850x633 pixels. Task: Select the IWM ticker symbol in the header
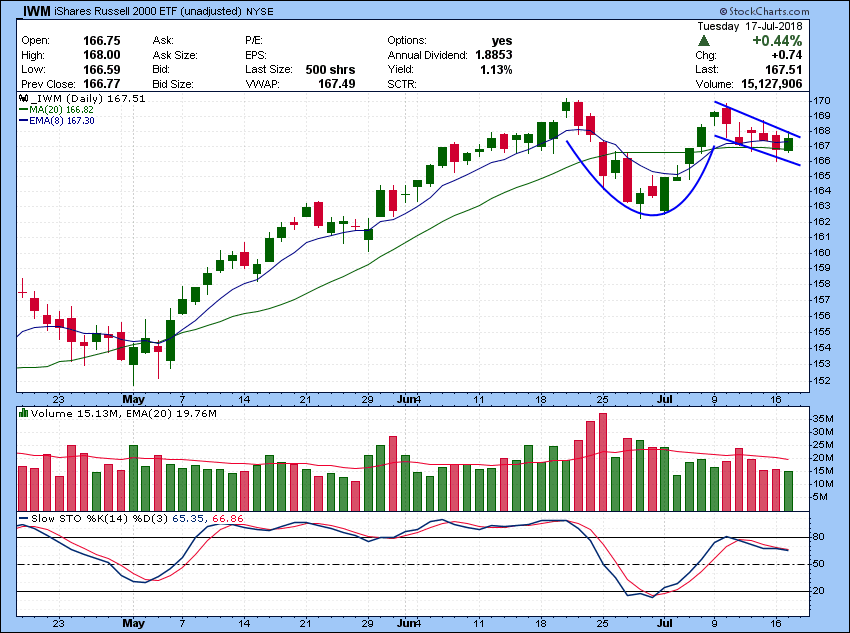tap(37, 11)
